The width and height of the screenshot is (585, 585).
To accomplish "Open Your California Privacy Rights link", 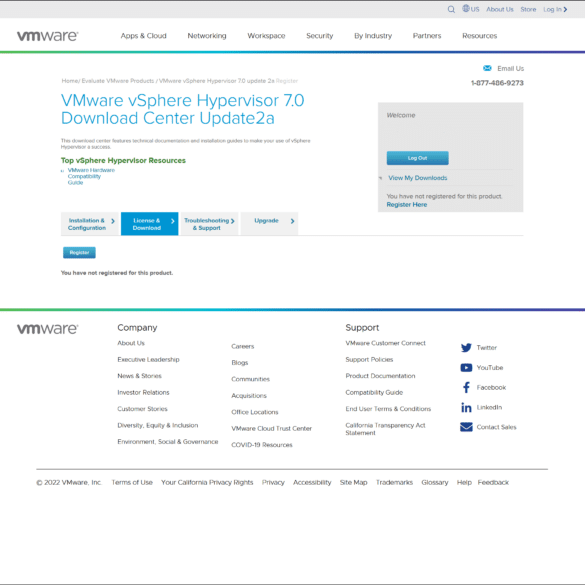I will point(207,482).
